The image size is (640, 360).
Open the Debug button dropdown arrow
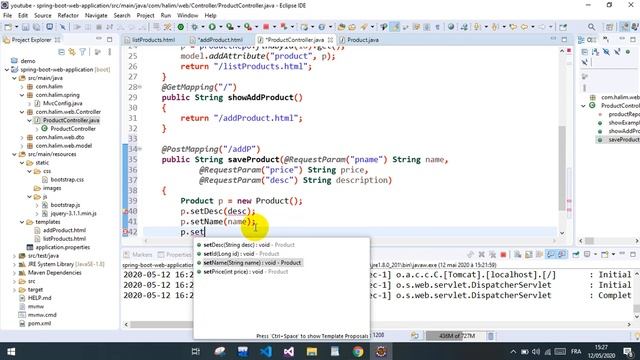(203, 27)
